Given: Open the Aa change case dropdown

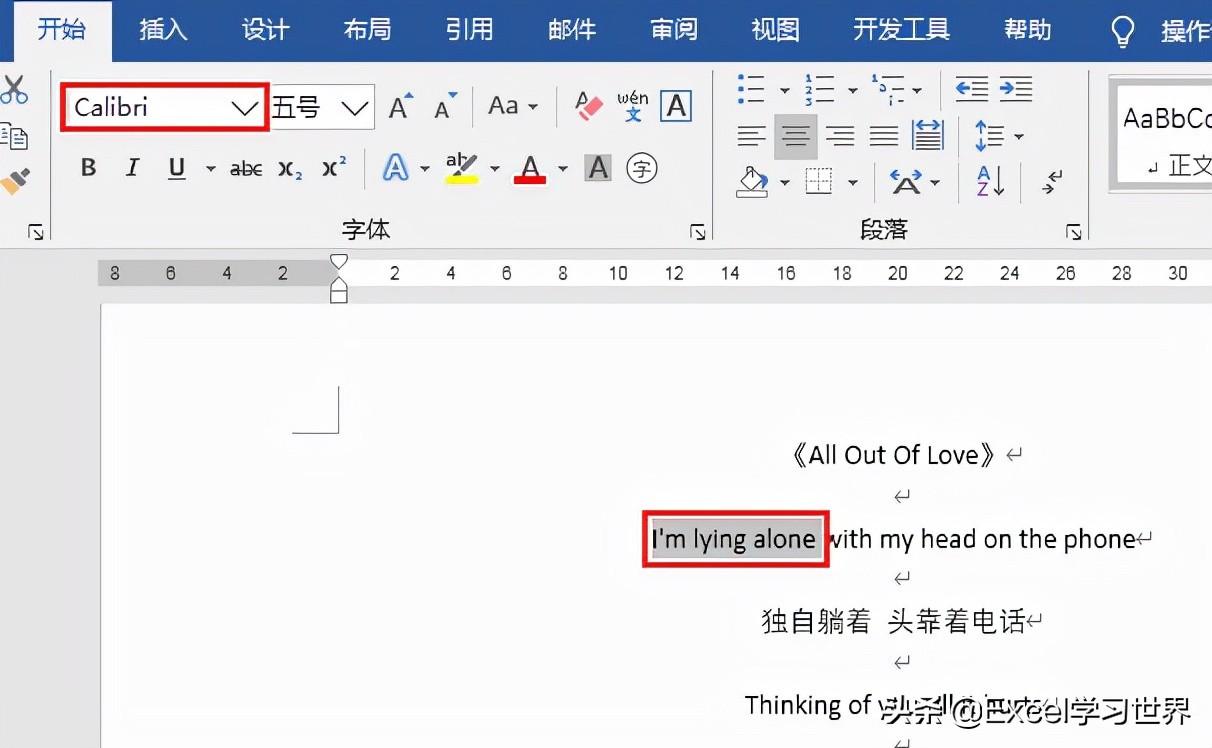Looking at the screenshot, I should [513, 106].
